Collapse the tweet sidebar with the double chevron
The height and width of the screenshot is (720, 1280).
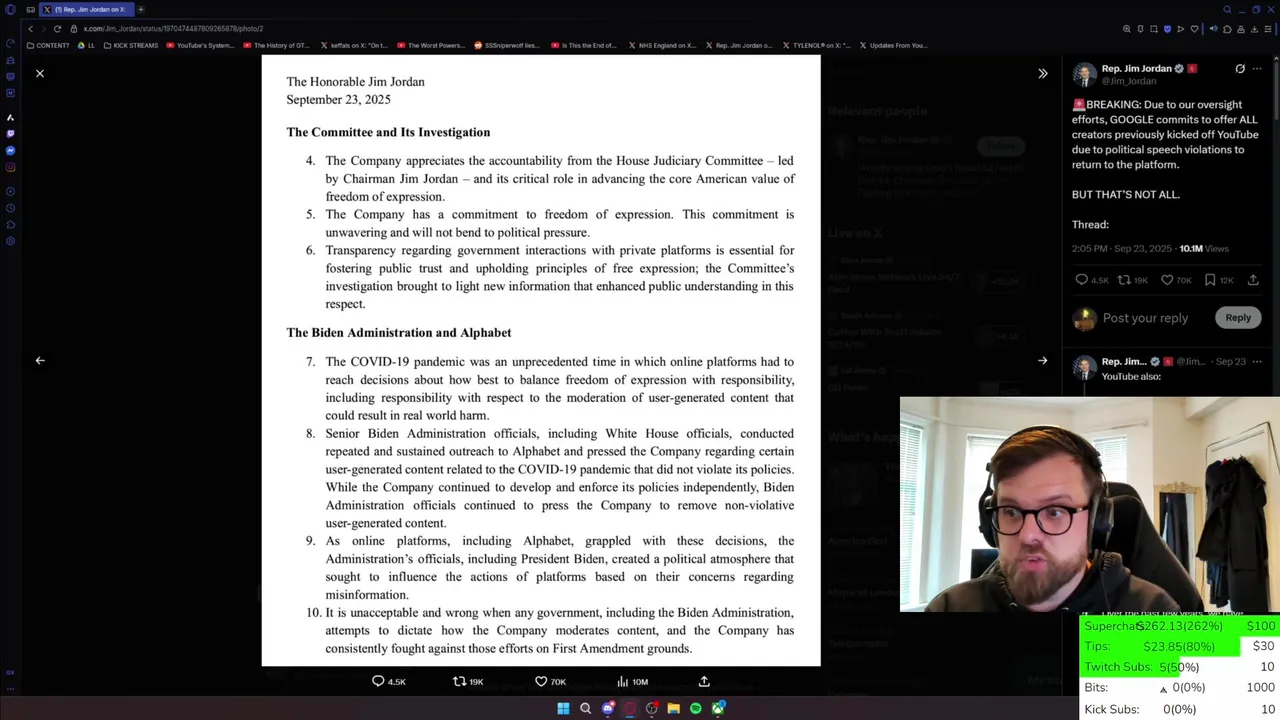tap(1042, 74)
